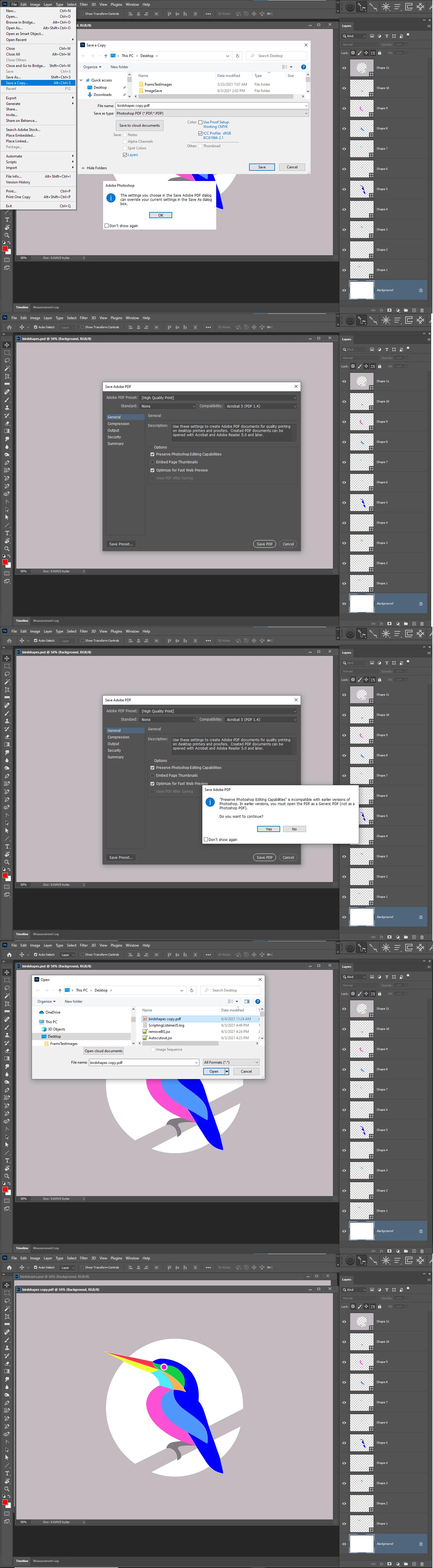The height and width of the screenshot is (1568, 433).
Task: Enable Use Proof Setup checkbox in Save a Copy
Action: point(200,122)
